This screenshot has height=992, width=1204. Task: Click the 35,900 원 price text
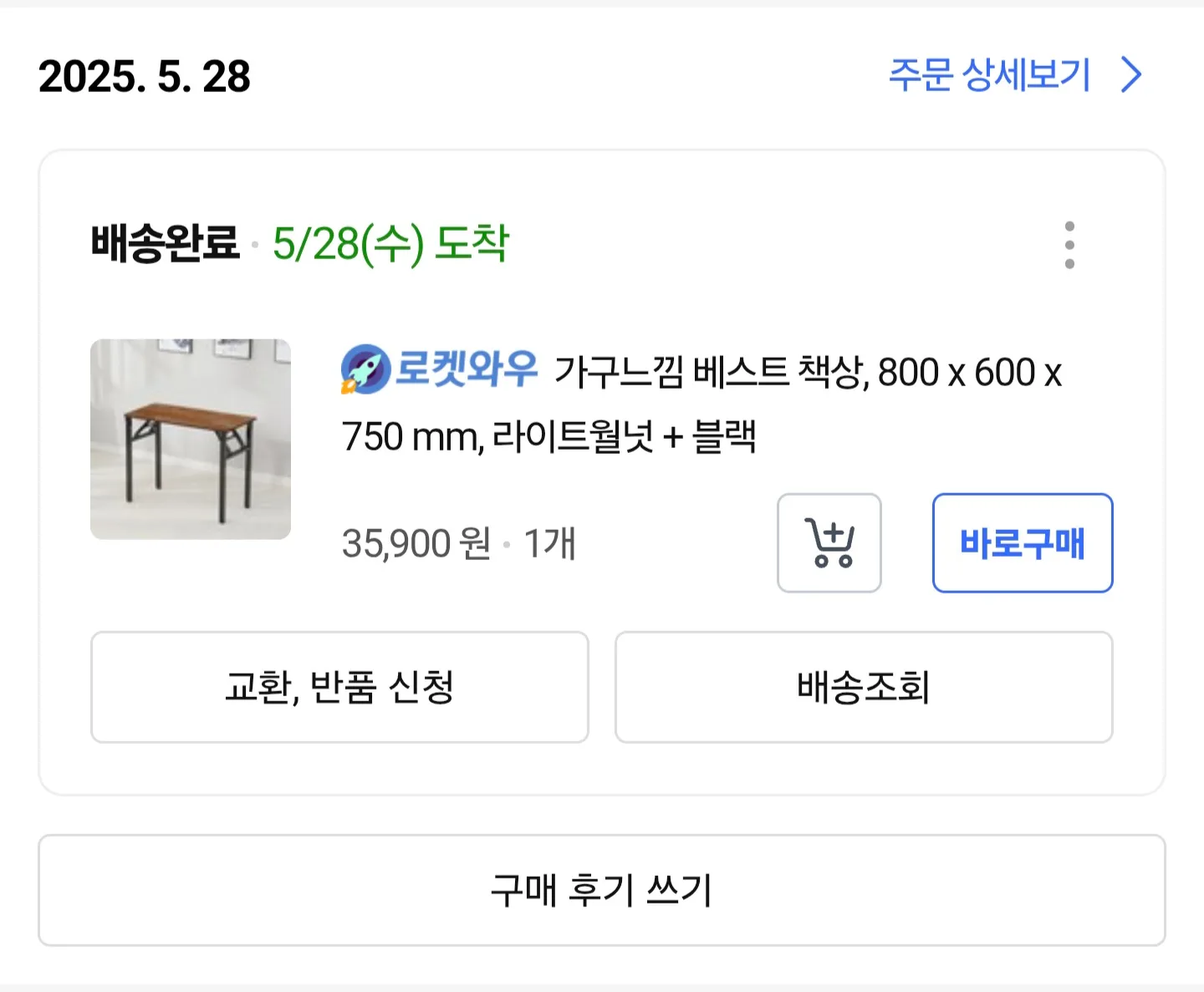point(416,544)
